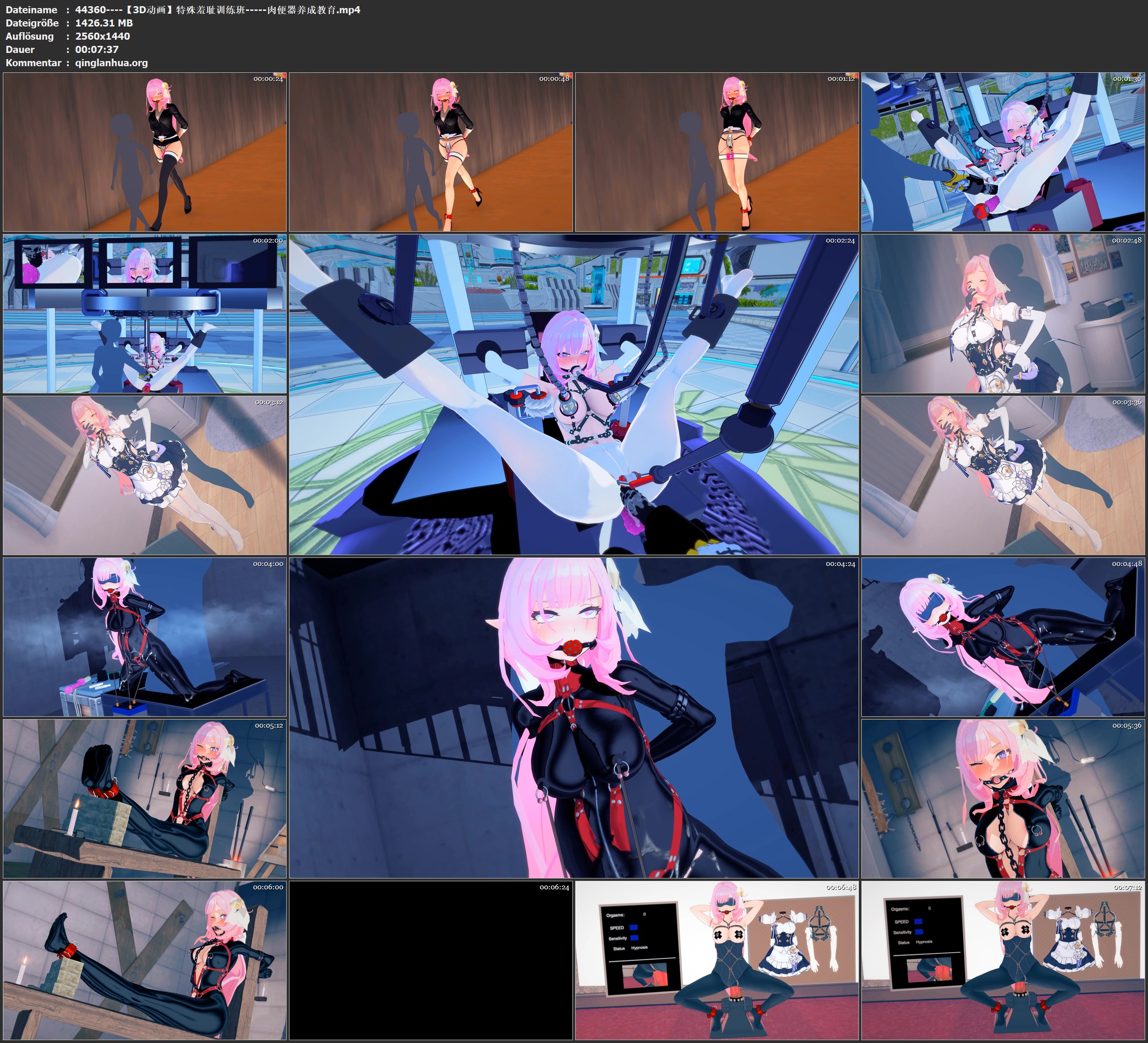Select the thumbnail marked 00:05:36
Screen dimensions: 1148x1043
point(1003,799)
